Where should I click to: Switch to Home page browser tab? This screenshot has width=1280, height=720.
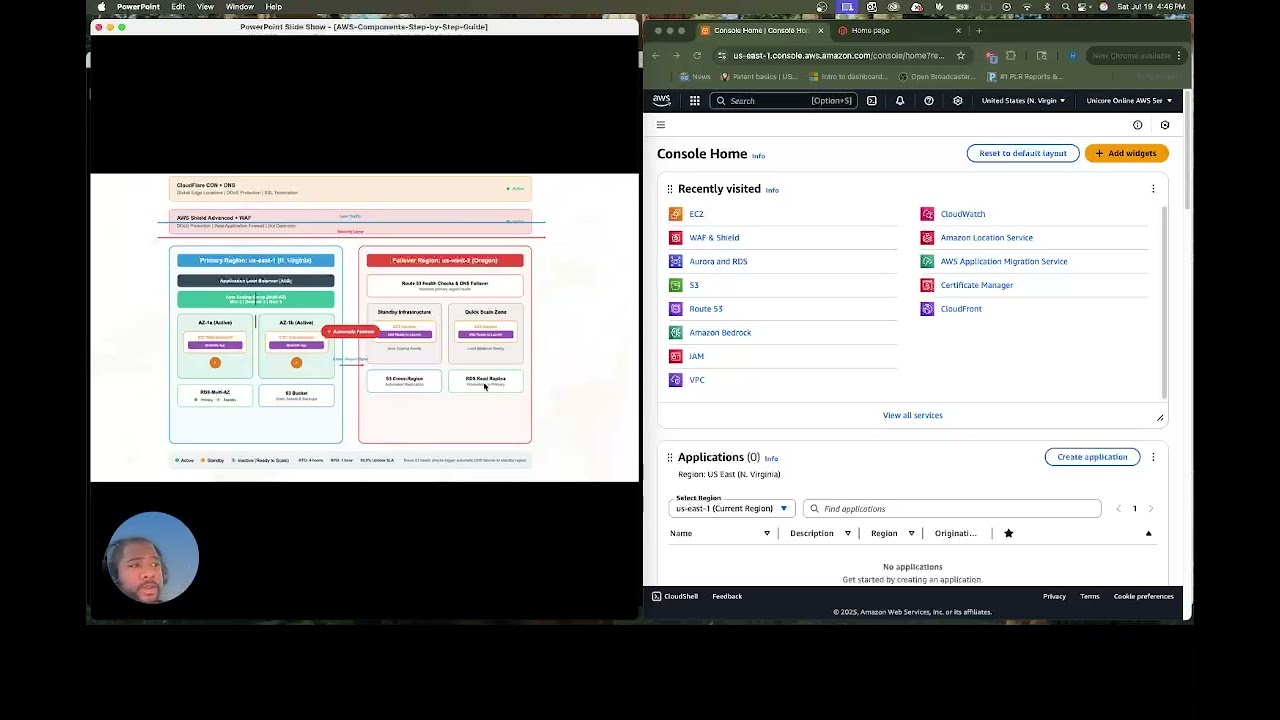[898, 30]
